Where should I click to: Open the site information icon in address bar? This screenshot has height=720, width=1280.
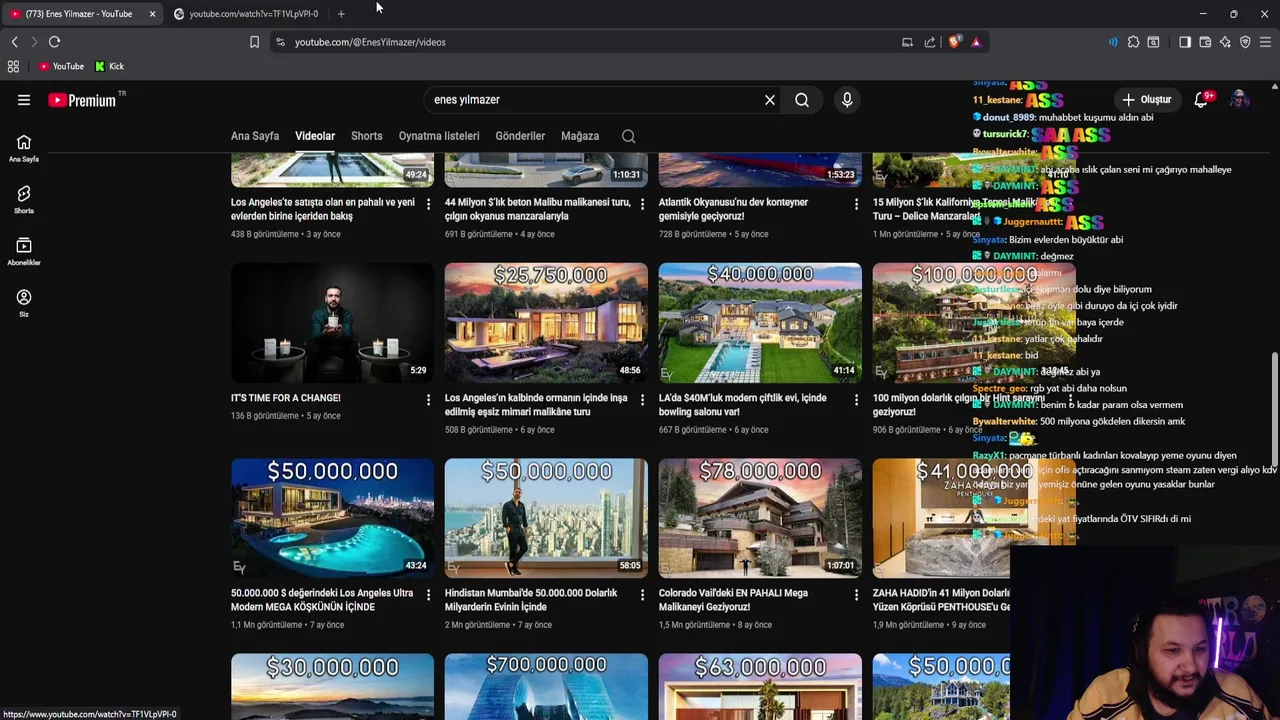click(x=280, y=42)
